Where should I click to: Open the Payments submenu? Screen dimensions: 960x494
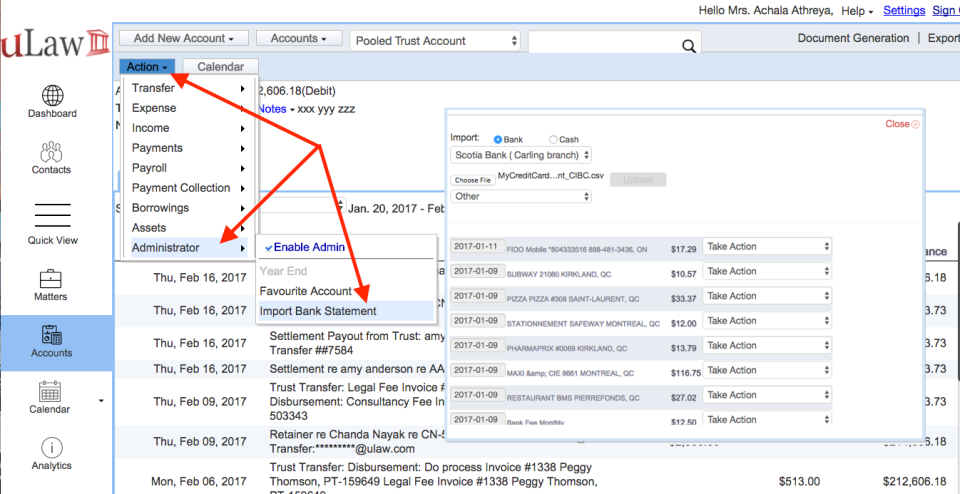point(189,148)
